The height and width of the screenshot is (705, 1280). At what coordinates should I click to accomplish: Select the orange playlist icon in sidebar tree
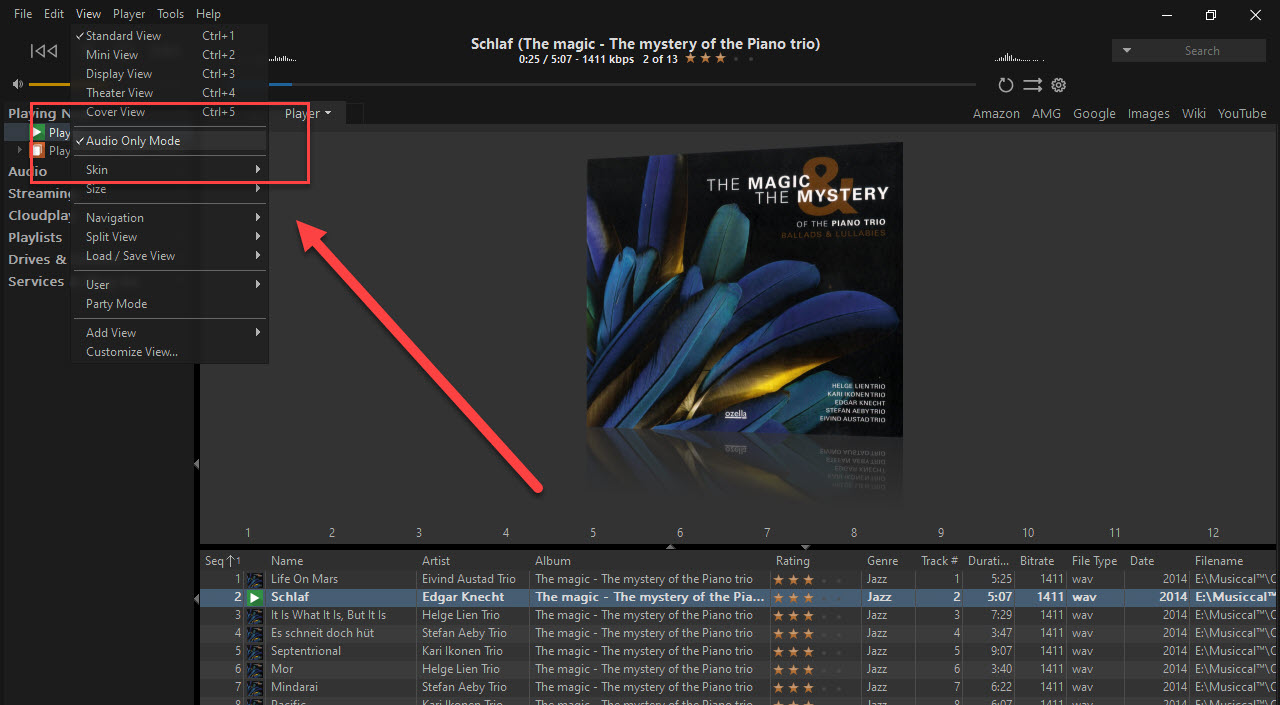(38, 151)
